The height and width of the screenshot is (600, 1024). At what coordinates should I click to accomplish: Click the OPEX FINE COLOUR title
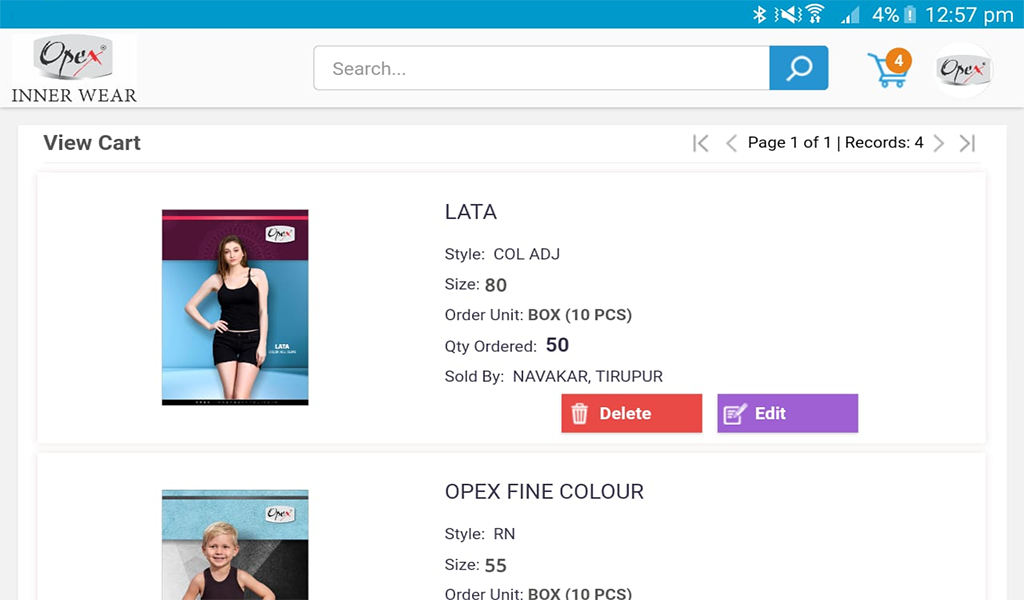(x=544, y=492)
